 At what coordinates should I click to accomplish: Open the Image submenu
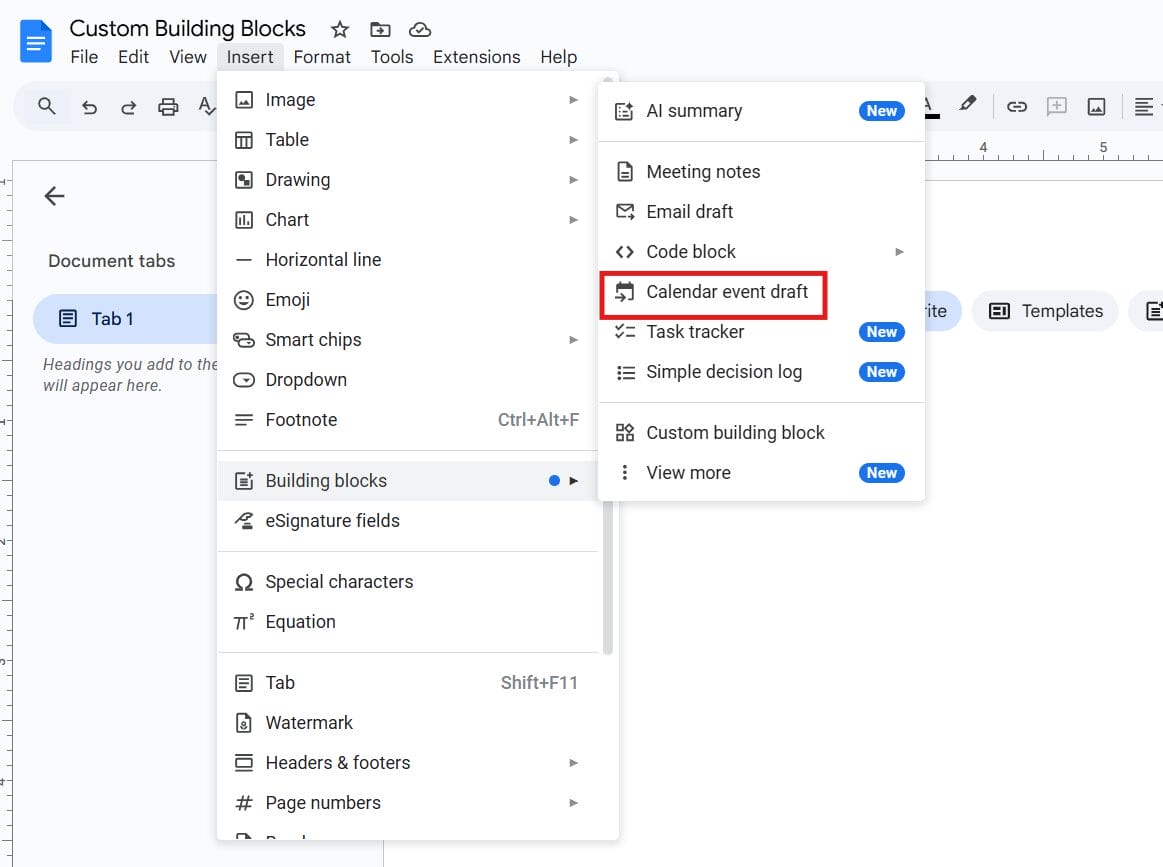tap(407, 99)
